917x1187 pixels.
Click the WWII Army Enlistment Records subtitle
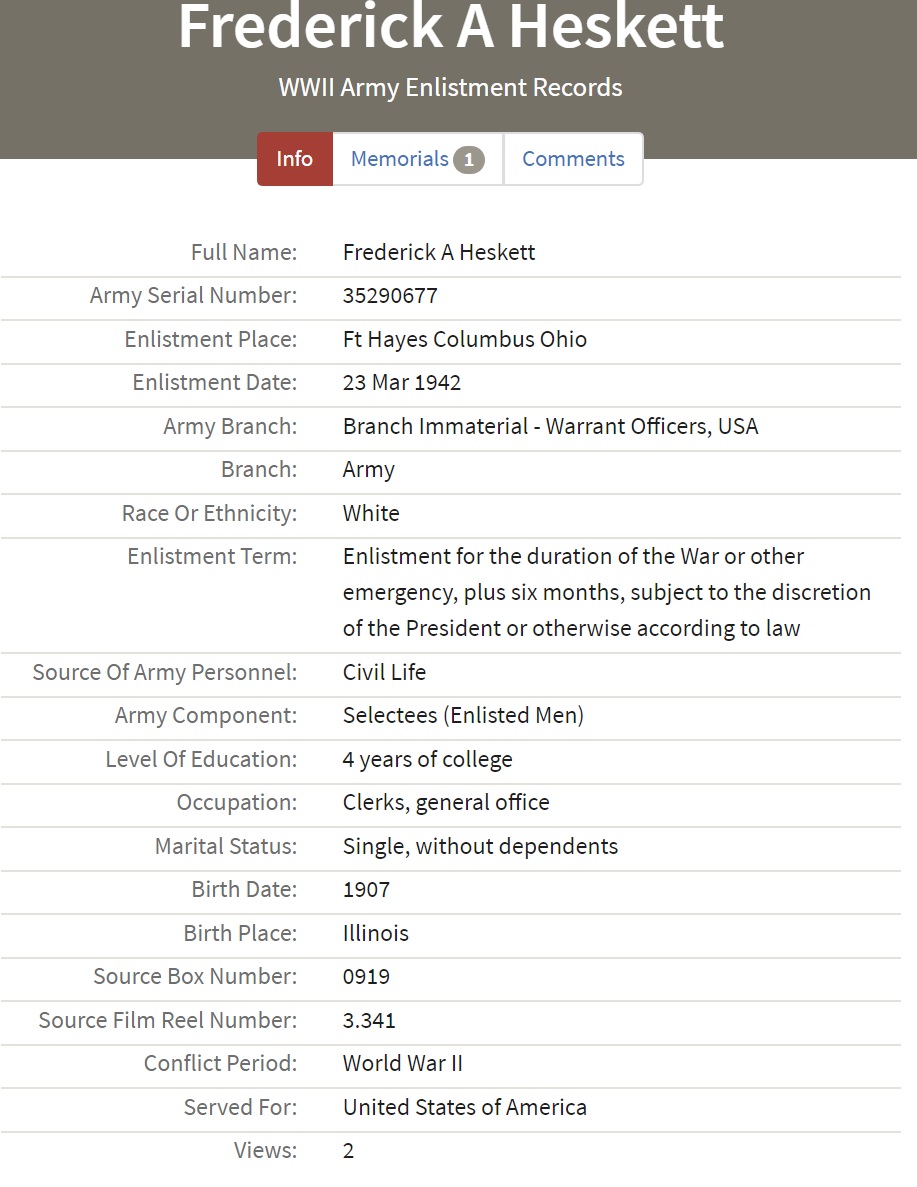[450, 88]
